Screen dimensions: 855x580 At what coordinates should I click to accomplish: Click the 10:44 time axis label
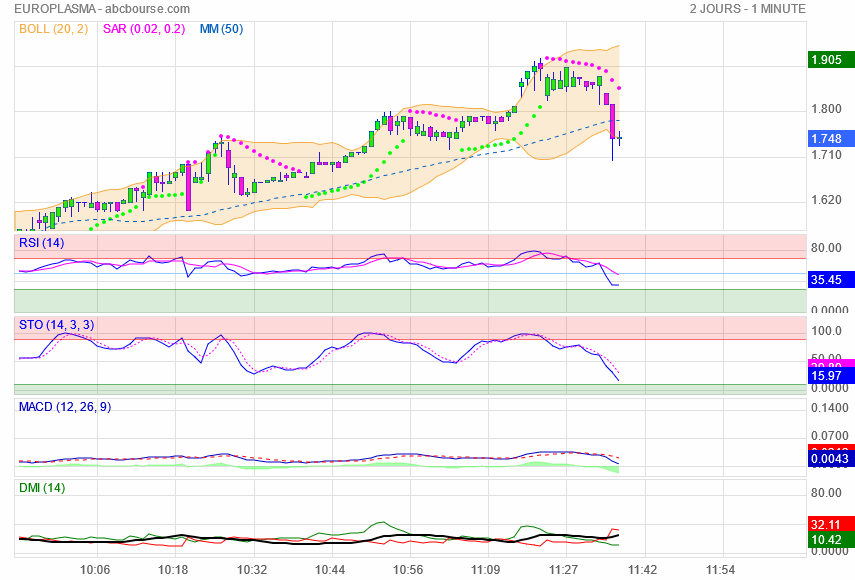pos(330,570)
